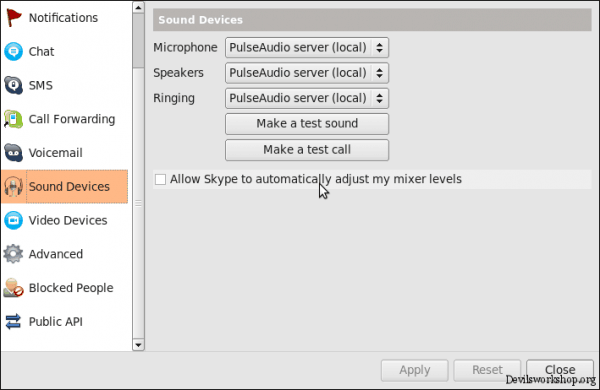This screenshot has width=600, height=390.
Task: Select the Public API arrows icon
Action: [x=13, y=321]
